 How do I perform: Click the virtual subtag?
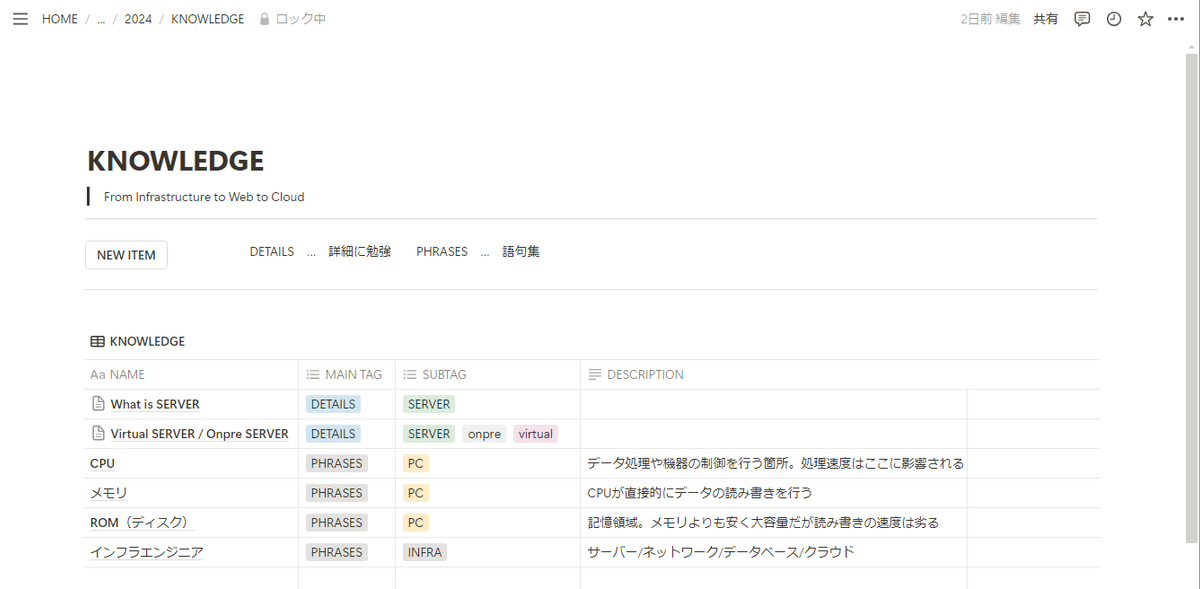(536, 434)
